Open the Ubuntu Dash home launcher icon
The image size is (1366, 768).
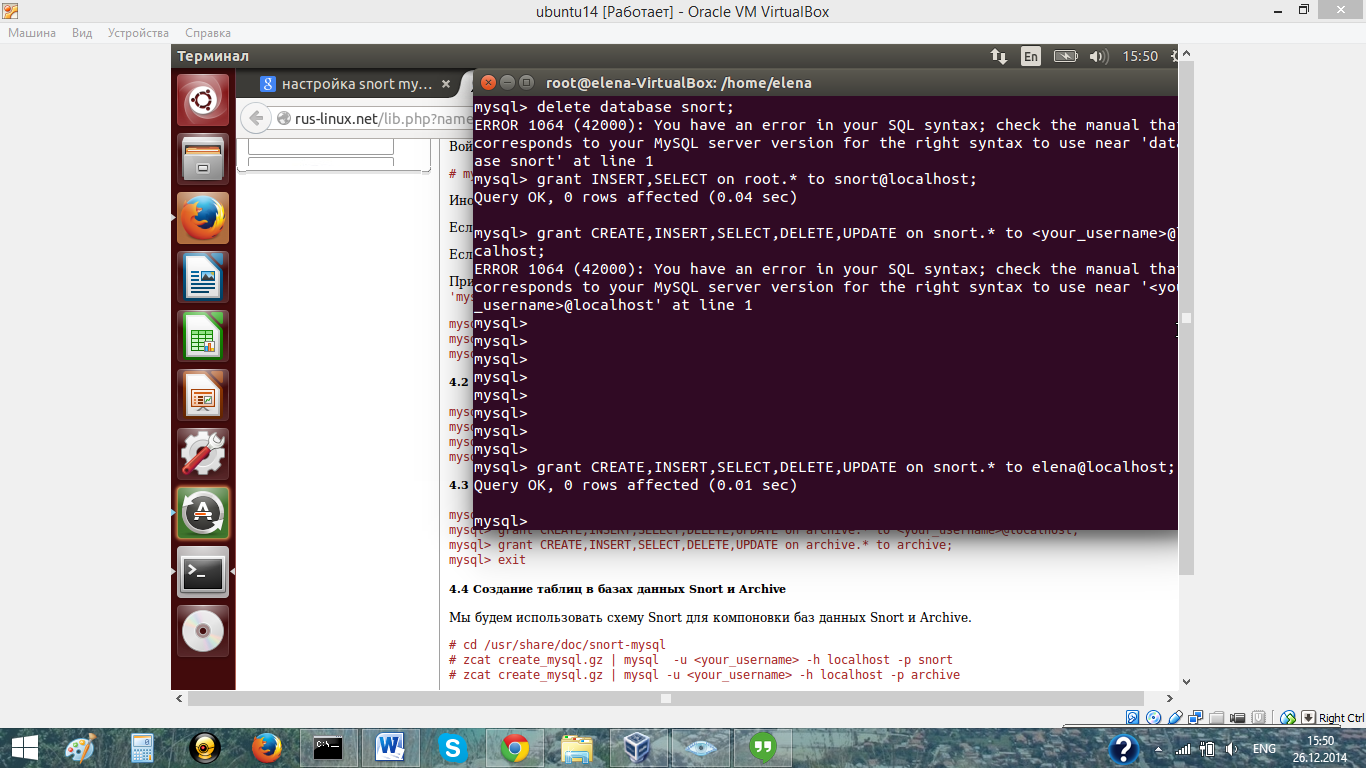(203, 100)
